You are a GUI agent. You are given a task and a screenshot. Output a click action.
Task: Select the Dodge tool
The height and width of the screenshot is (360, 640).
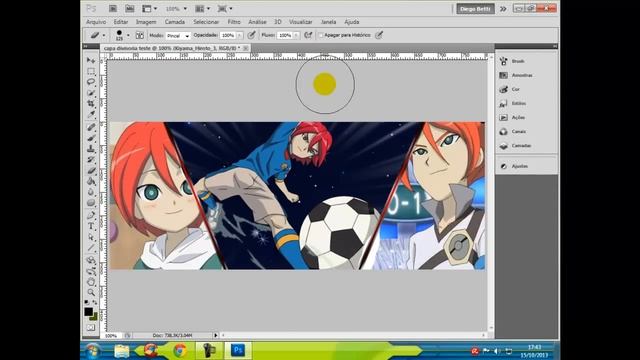coord(91,203)
